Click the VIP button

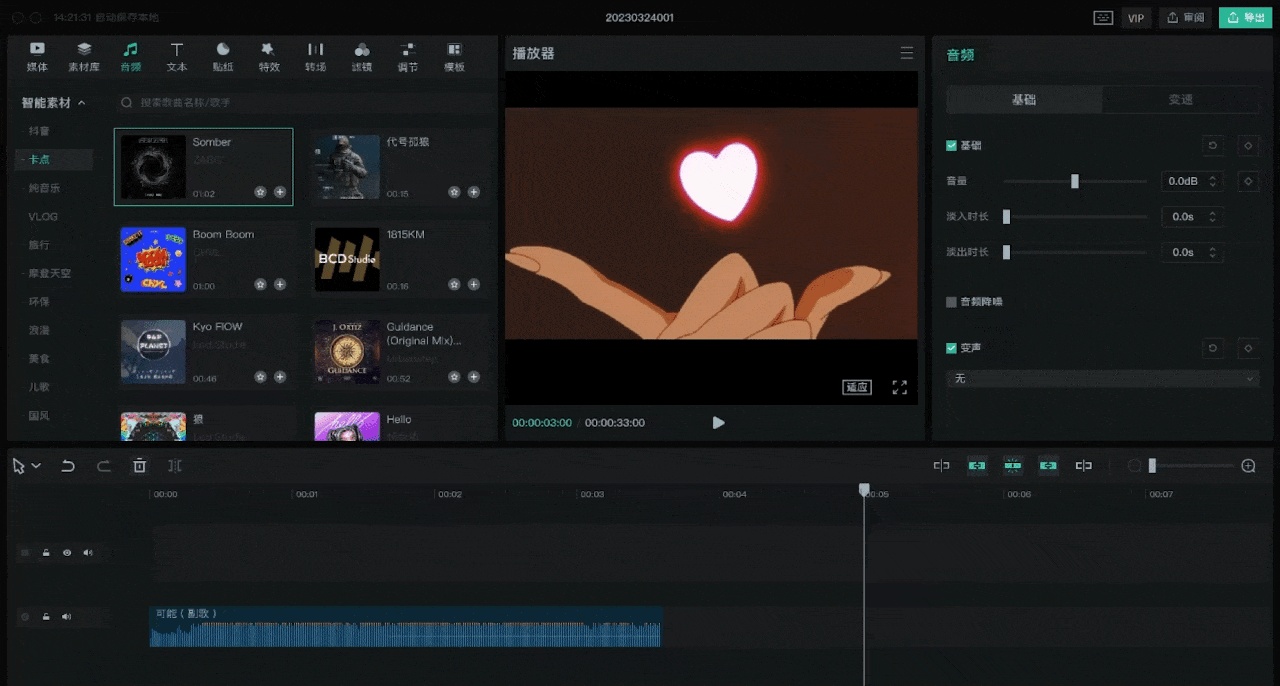click(x=1136, y=18)
